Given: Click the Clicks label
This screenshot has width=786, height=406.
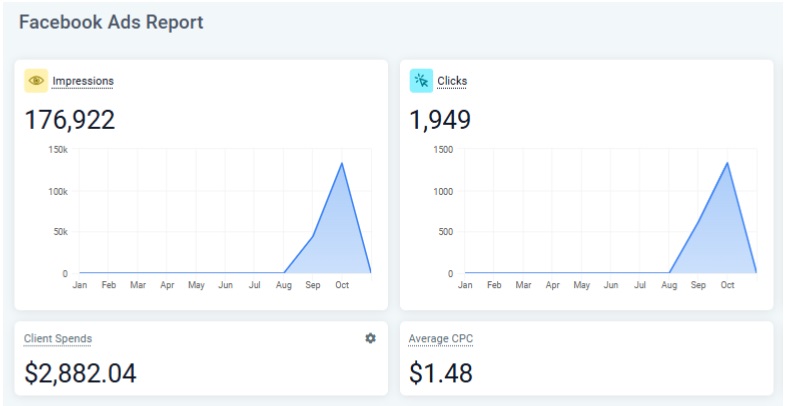Looking at the screenshot, I should [x=452, y=81].
